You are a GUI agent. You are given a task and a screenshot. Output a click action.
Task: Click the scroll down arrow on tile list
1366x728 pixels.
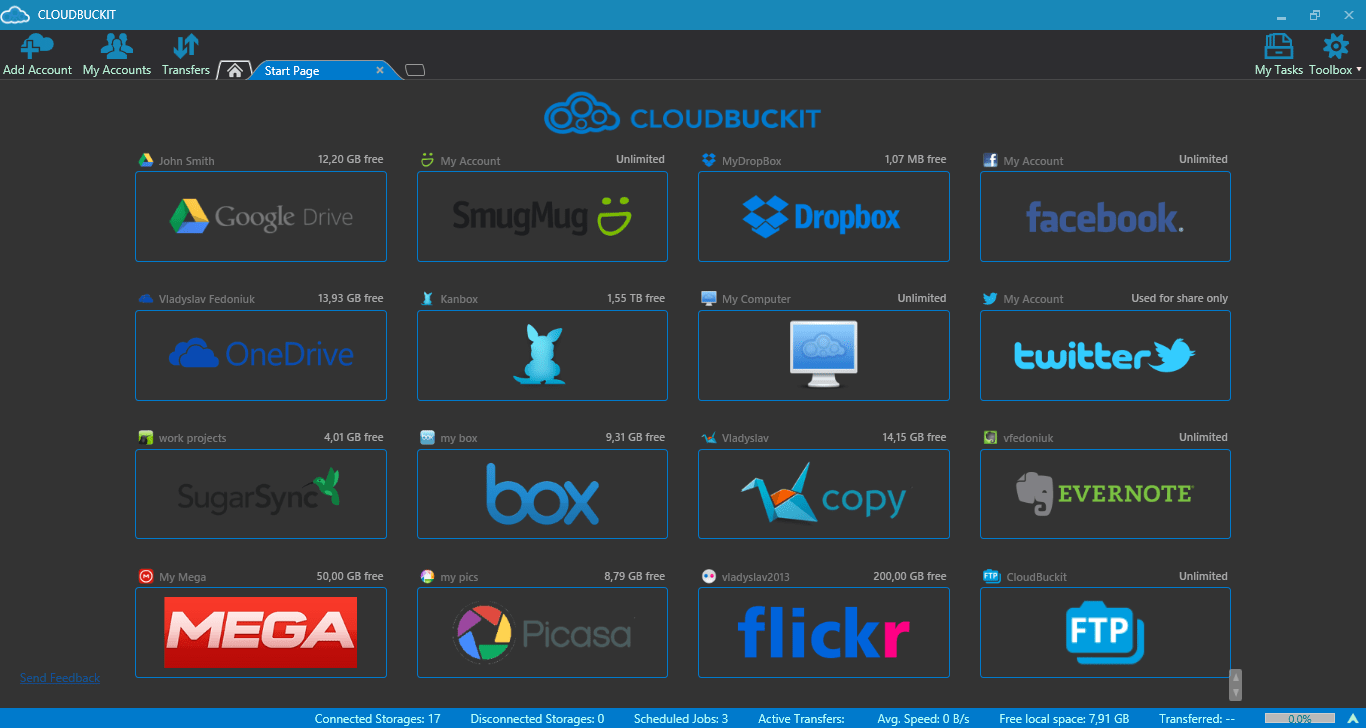point(1236,692)
